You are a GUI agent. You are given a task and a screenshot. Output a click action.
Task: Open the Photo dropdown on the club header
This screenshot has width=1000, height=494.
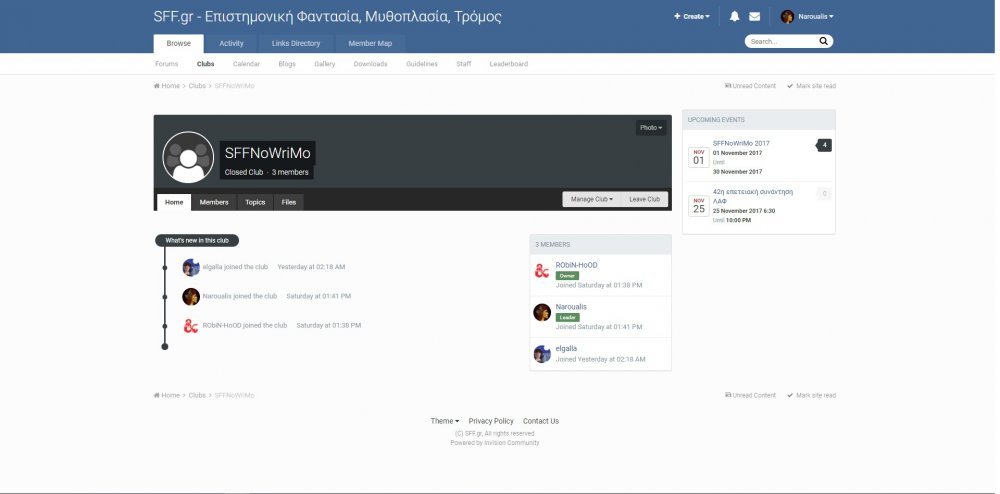tap(651, 128)
